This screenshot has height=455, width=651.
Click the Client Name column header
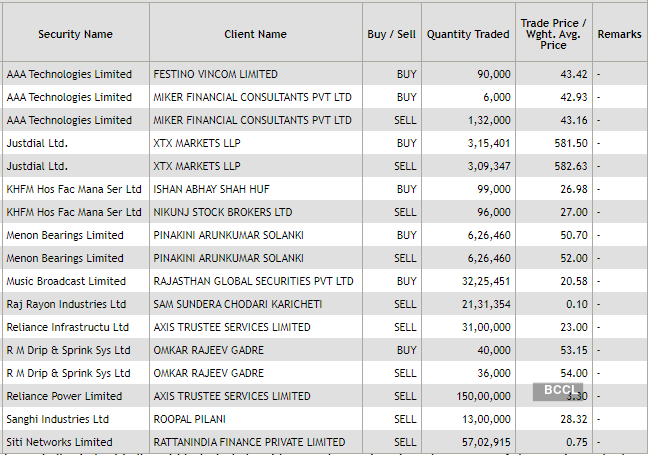pos(255,34)
